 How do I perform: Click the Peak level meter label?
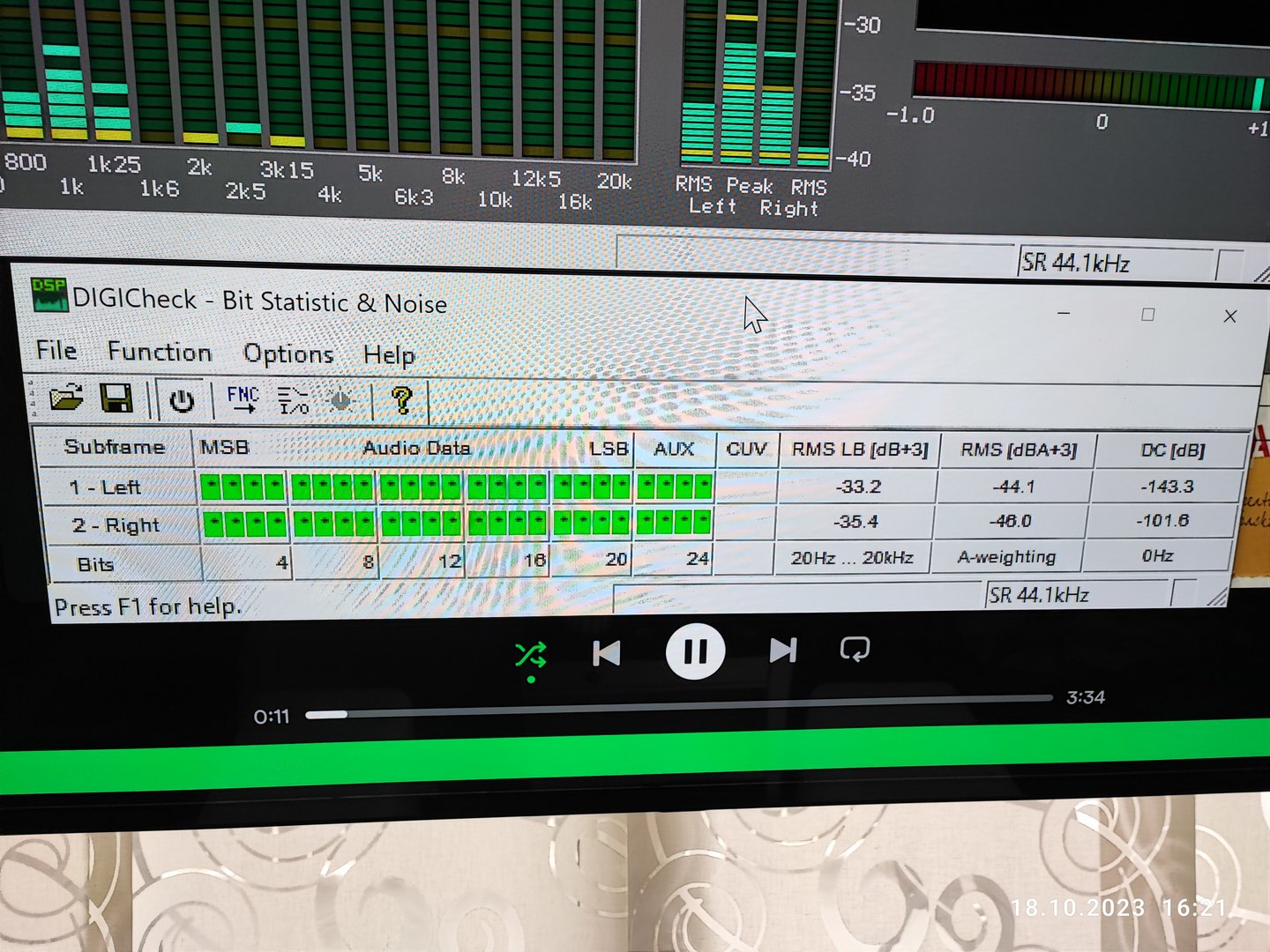(750, 185)
